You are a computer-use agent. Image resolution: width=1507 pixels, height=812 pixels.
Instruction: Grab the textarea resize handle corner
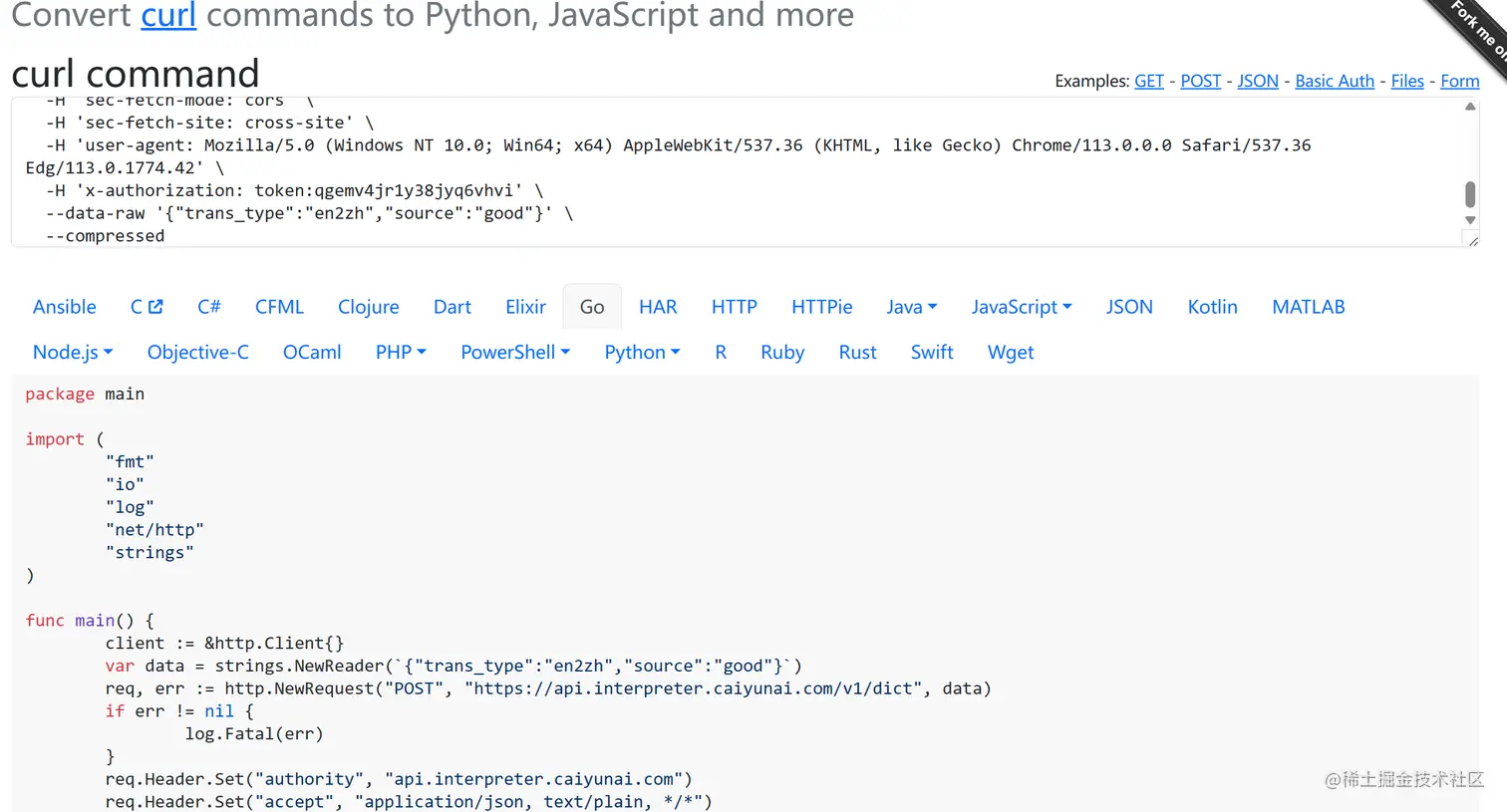1472,240
